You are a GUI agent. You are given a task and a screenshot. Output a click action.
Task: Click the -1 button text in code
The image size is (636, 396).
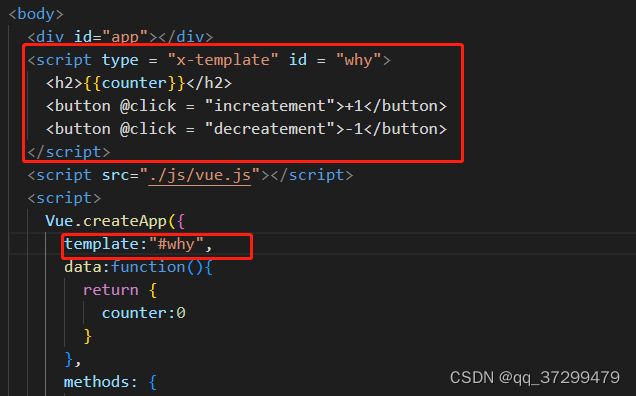354,129
